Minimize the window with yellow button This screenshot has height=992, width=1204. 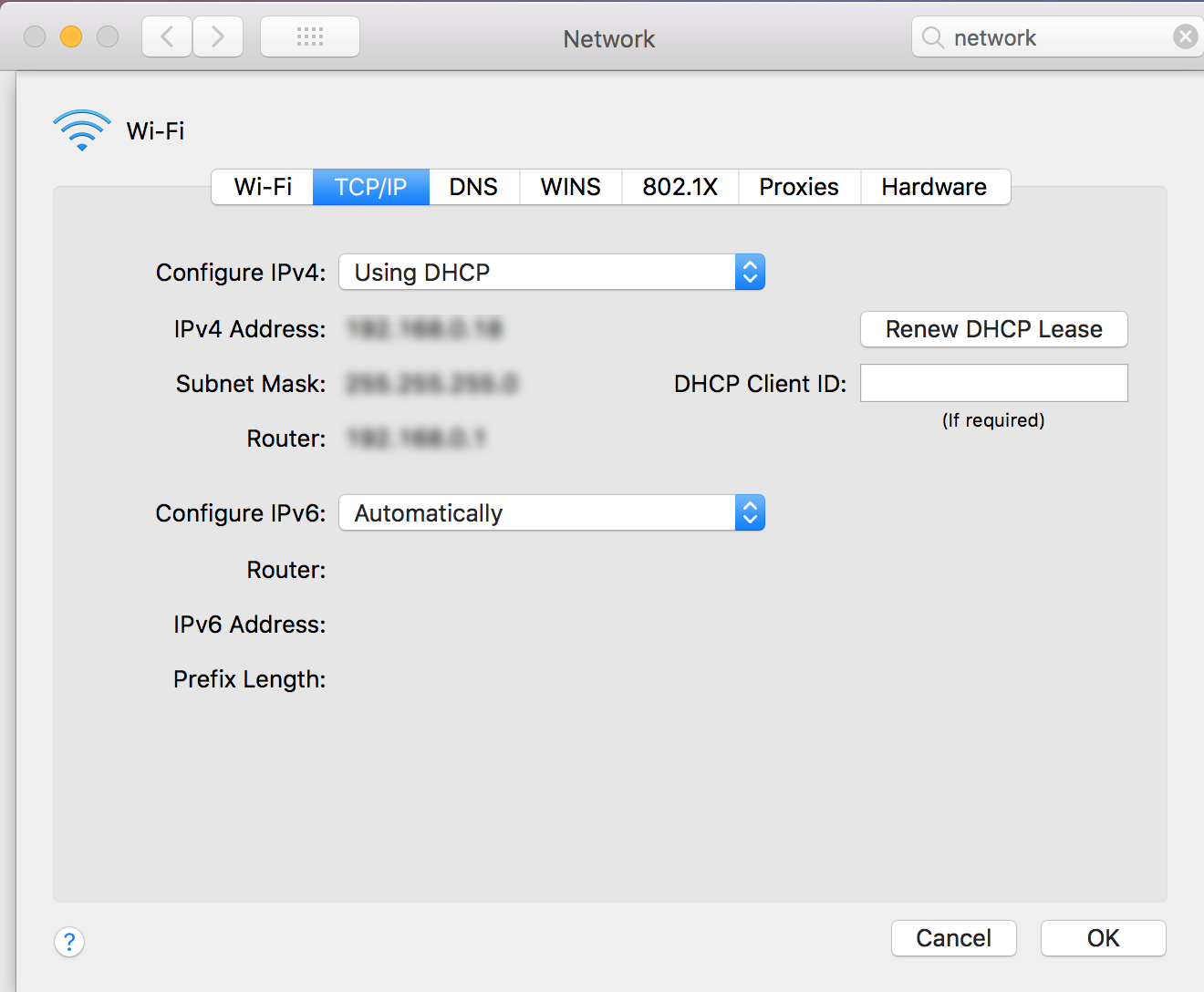[x=71, y=36]
